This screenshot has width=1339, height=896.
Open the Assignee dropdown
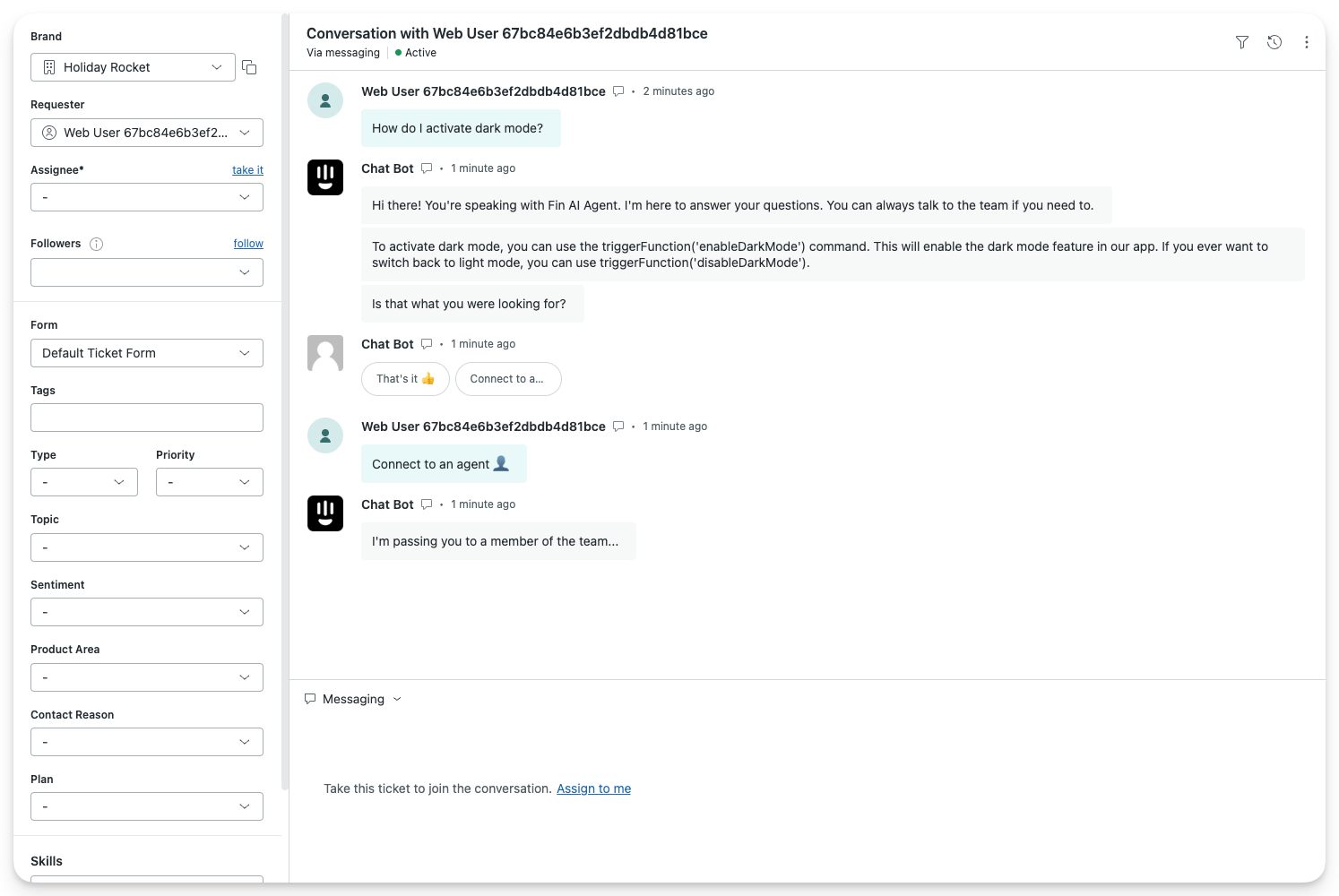147,197
